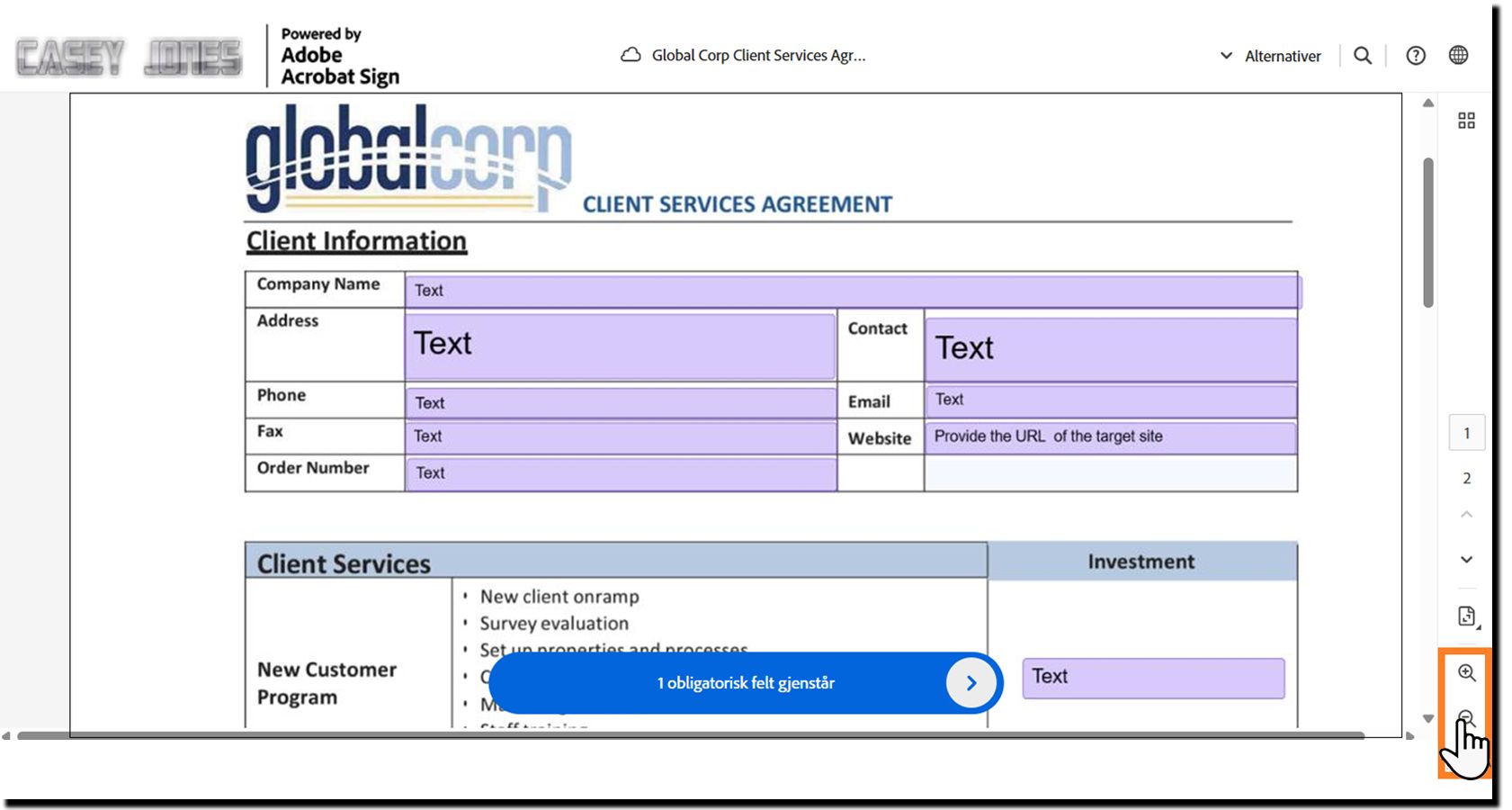Click into the Fax text field

click(620, 437)
